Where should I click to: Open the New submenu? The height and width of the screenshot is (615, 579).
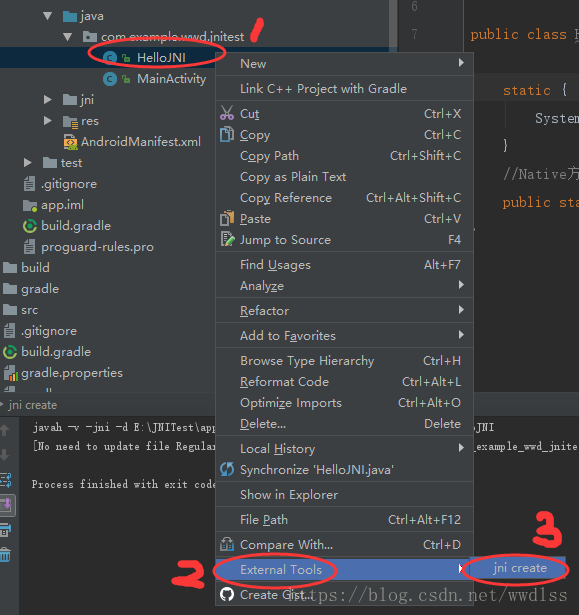(344, 64)
